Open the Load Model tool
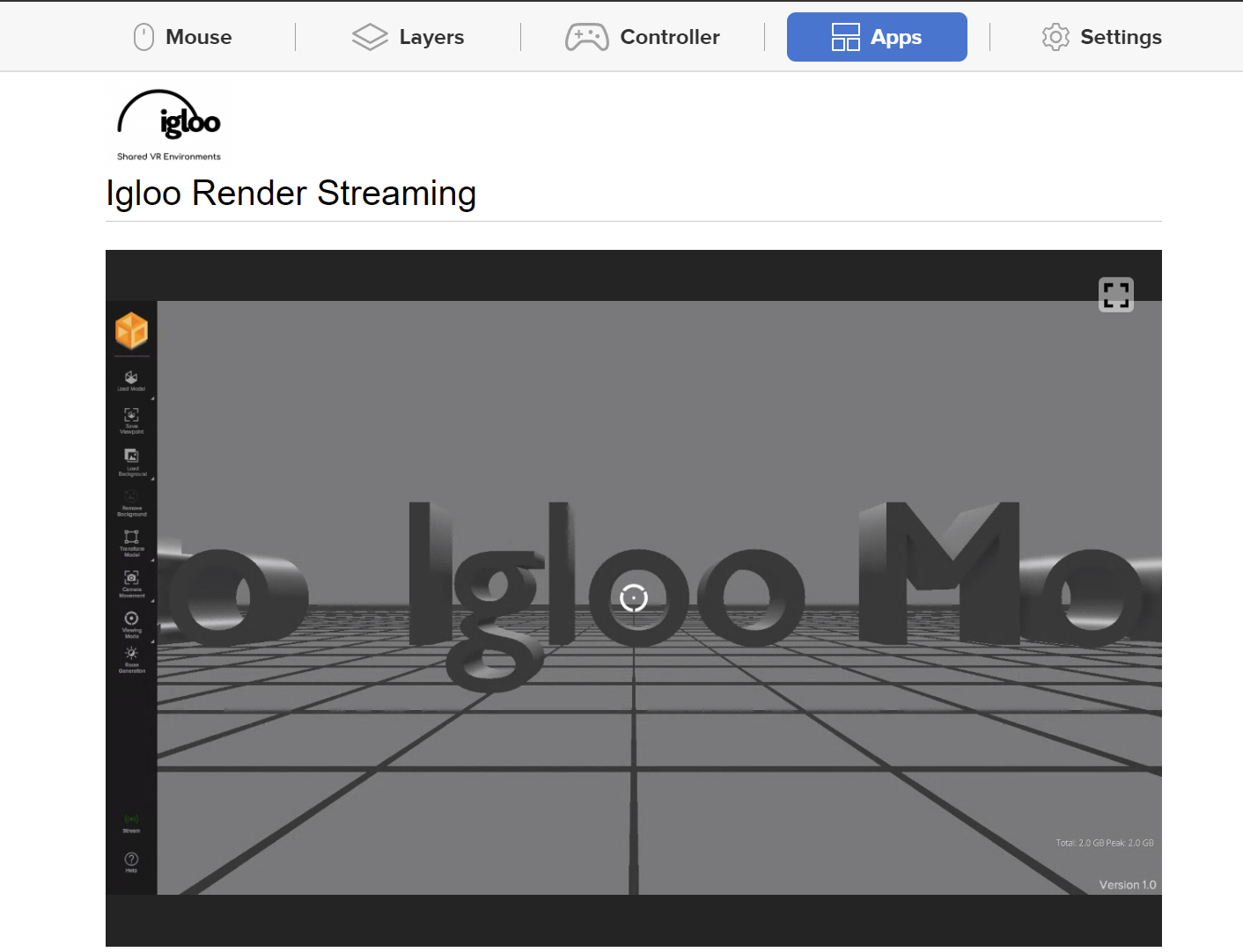Image resolution: width=1243 pixels, height=952 pixels. point(131,379)
